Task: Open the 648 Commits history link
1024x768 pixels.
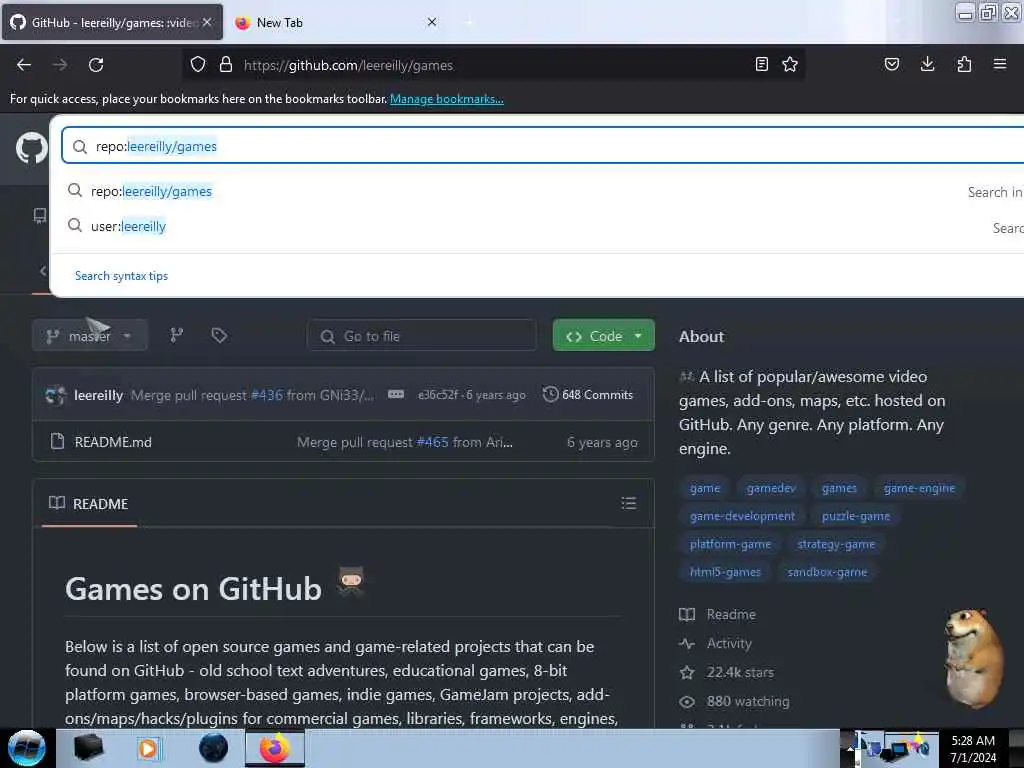Action: click(588, 394)
